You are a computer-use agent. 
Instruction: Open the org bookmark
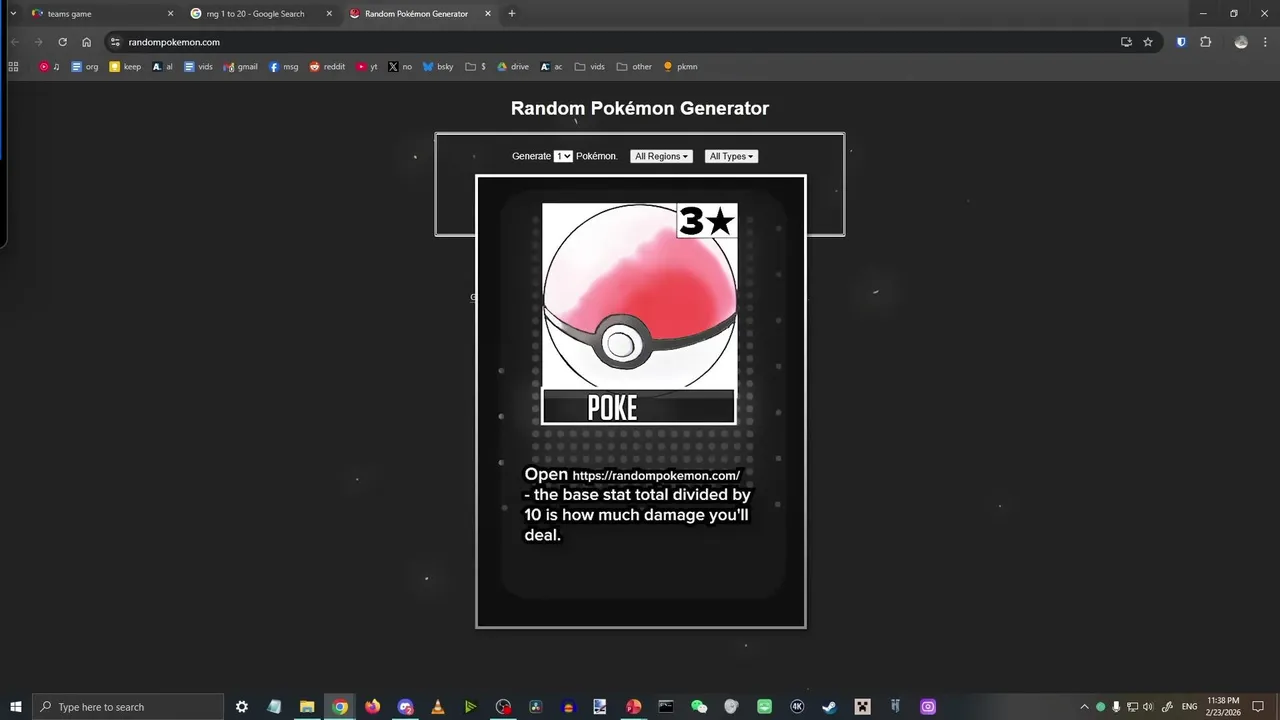coord(85,67)
